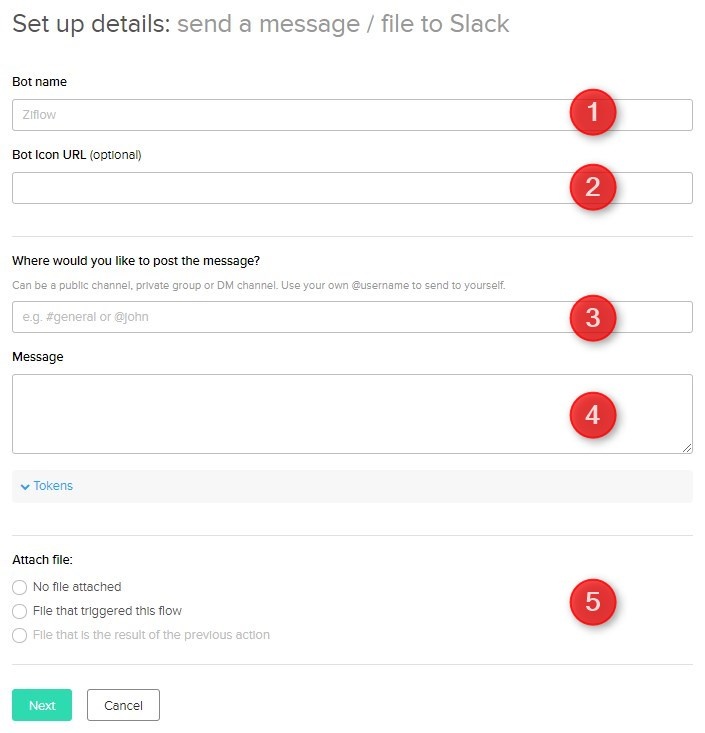The image size is (705, 733).
Task: Click the 'Where would you like to post' label
Action: [x=136, y=261]
